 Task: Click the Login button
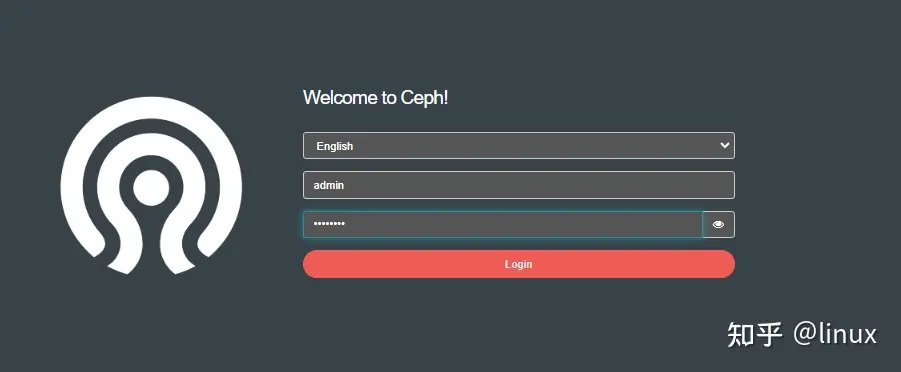(x=519, y=264)
